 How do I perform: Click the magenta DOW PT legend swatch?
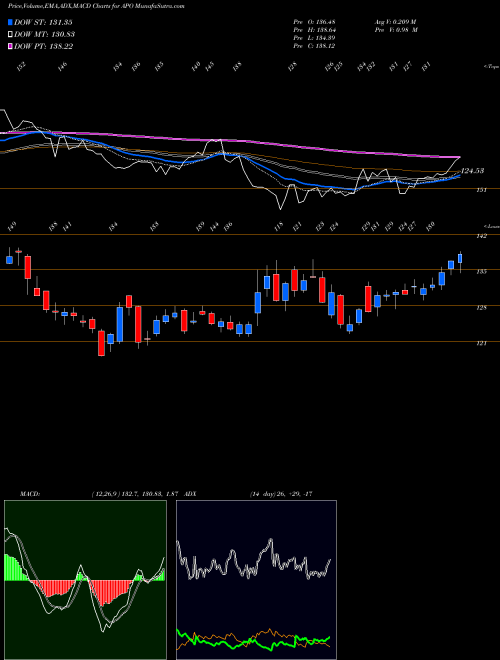point(10,46)
